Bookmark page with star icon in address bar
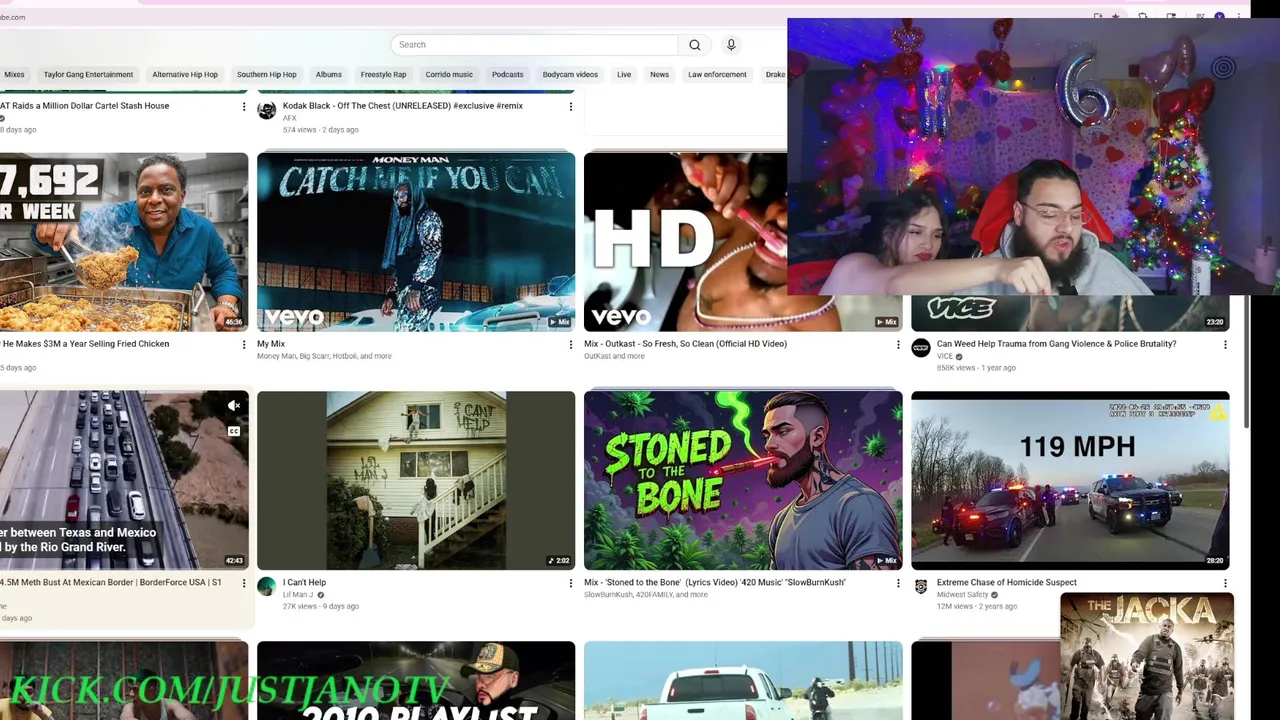 1115,17
